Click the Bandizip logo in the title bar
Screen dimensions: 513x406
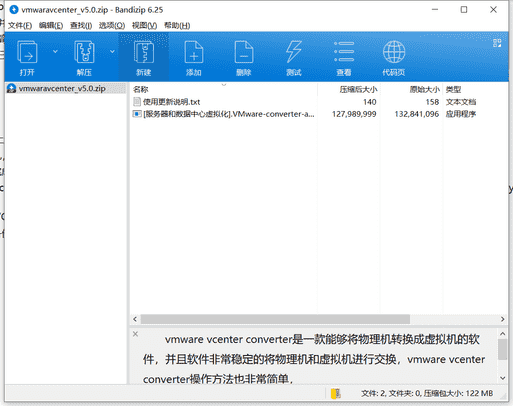[14, 10]
